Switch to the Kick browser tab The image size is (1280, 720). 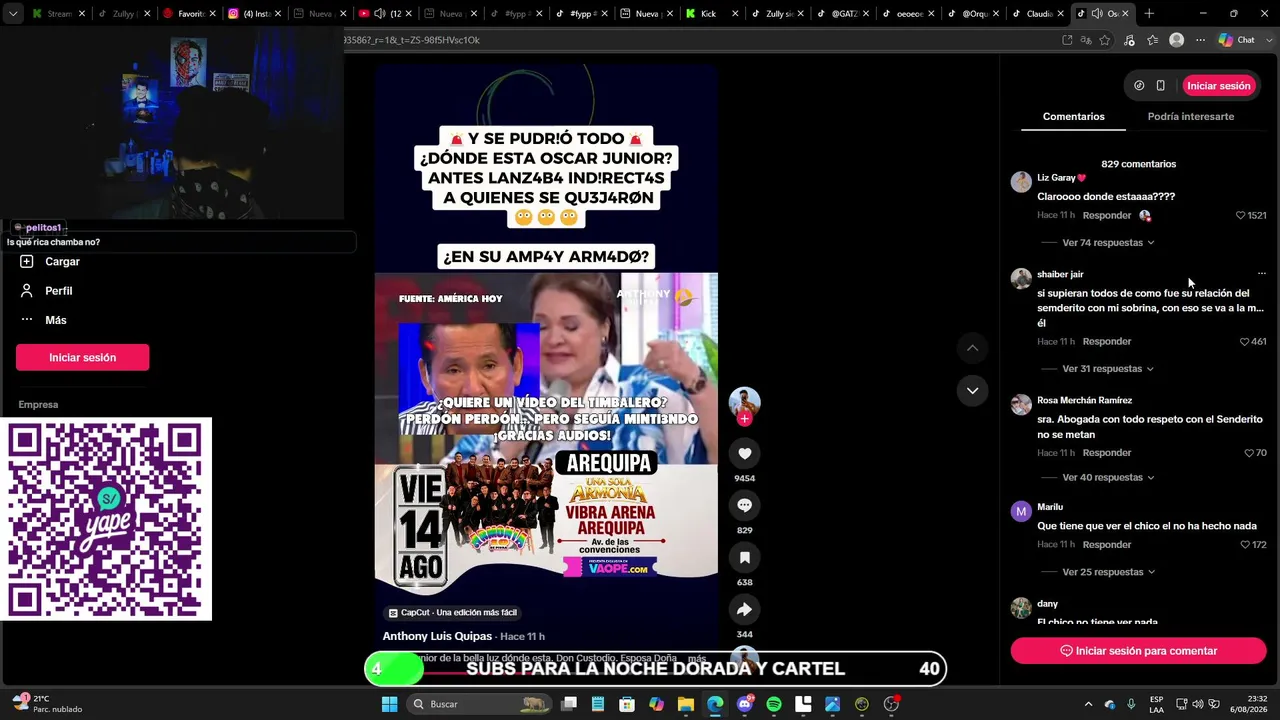pos(713,14)
